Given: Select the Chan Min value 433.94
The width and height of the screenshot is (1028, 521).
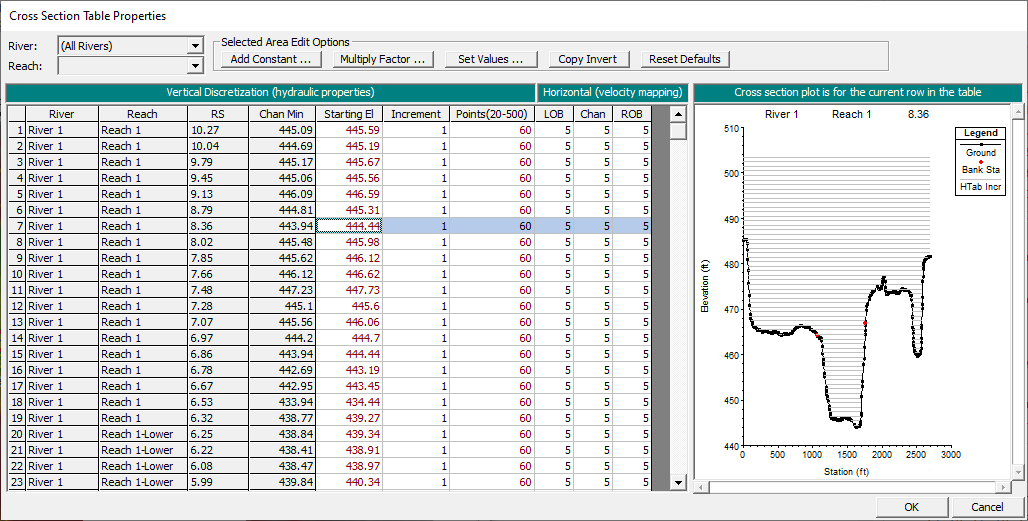Looking at the screenshot, I should 282,402.
